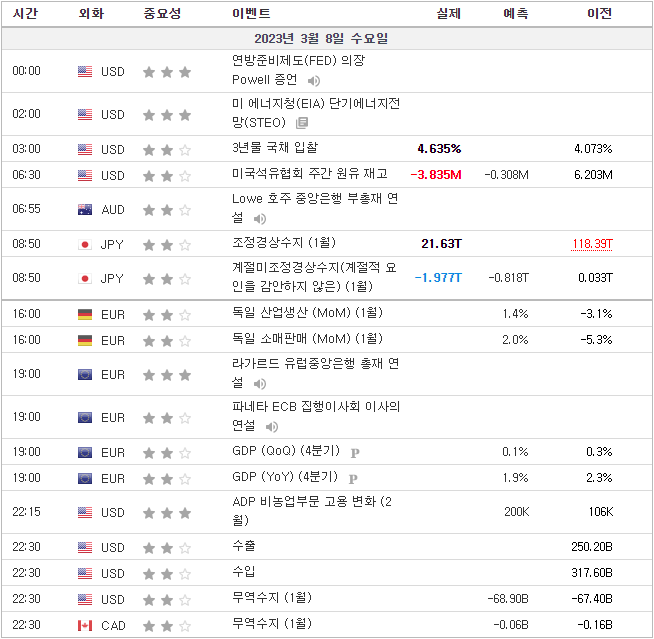
Task: Click preliminary P icon beside GDP (QoQ)
Action: click(x=354, y=453)
